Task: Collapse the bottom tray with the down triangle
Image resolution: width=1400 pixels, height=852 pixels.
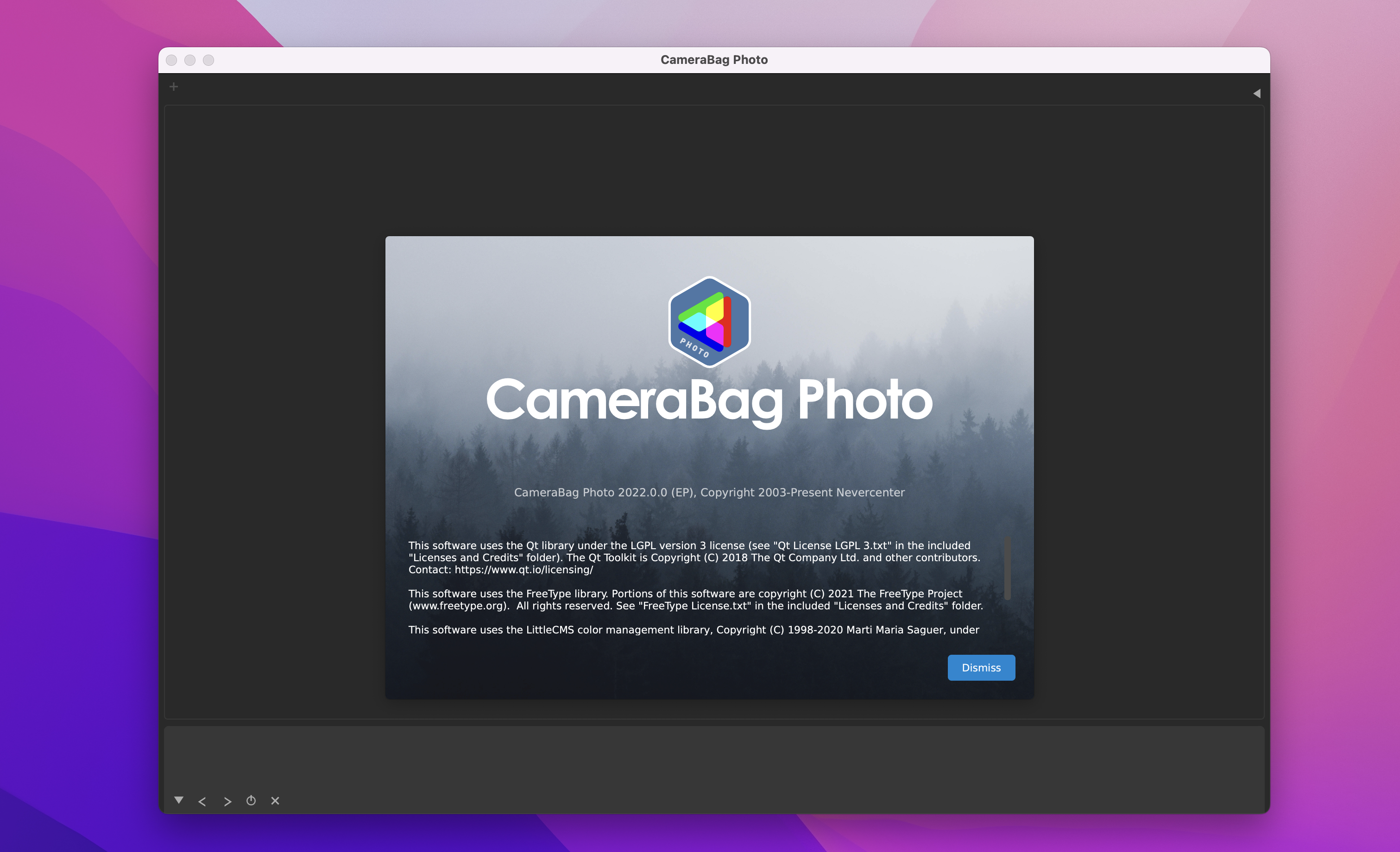Action: point(179,800)
